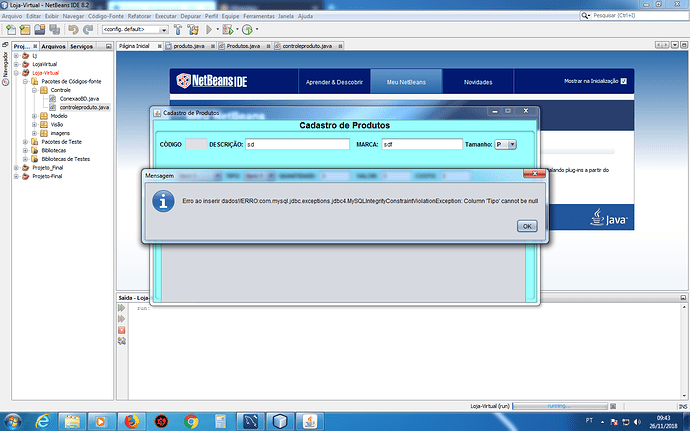
Task: Open the Run Project dropdown arrow
Action: [217, 29]
